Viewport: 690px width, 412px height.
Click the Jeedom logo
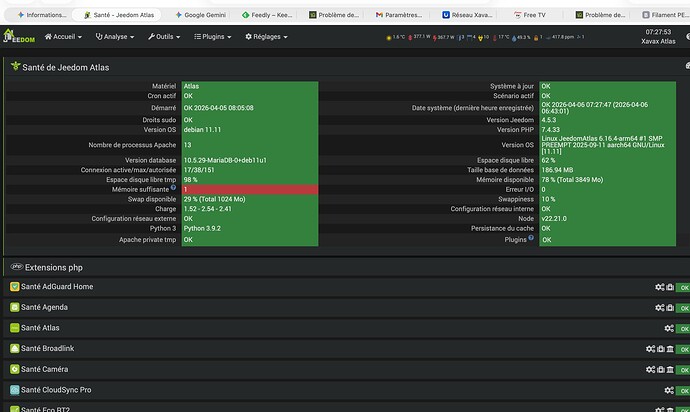(x=19, y=36)
